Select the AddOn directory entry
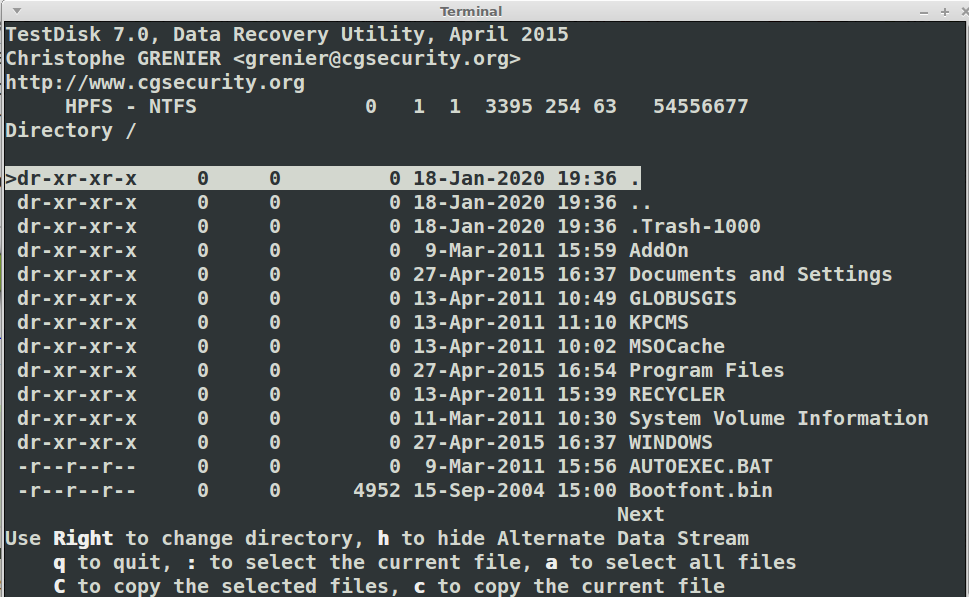This screenshot has height=597, width=969. [353, 250]
